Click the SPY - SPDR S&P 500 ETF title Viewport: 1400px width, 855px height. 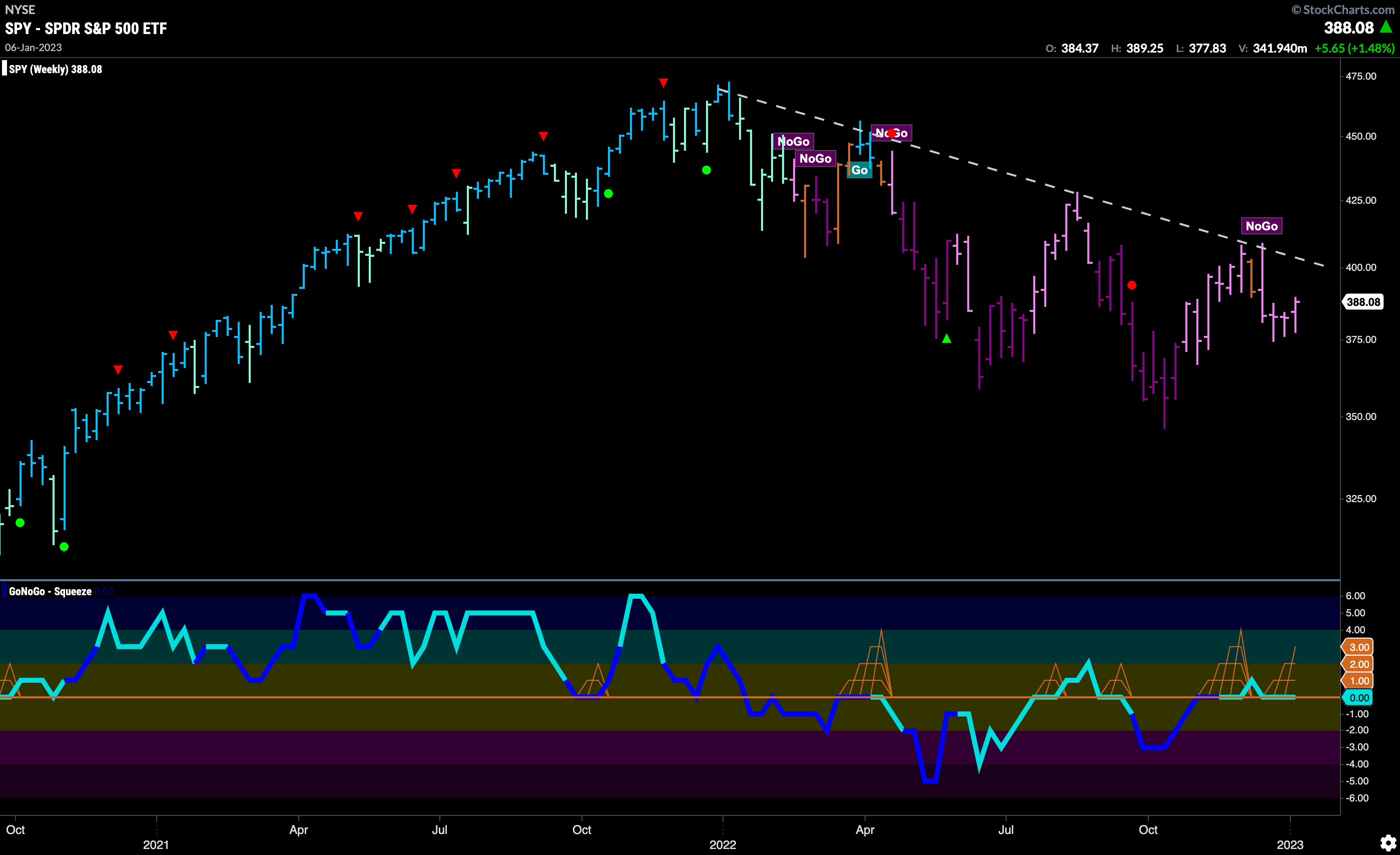click(x=86, y=29)
